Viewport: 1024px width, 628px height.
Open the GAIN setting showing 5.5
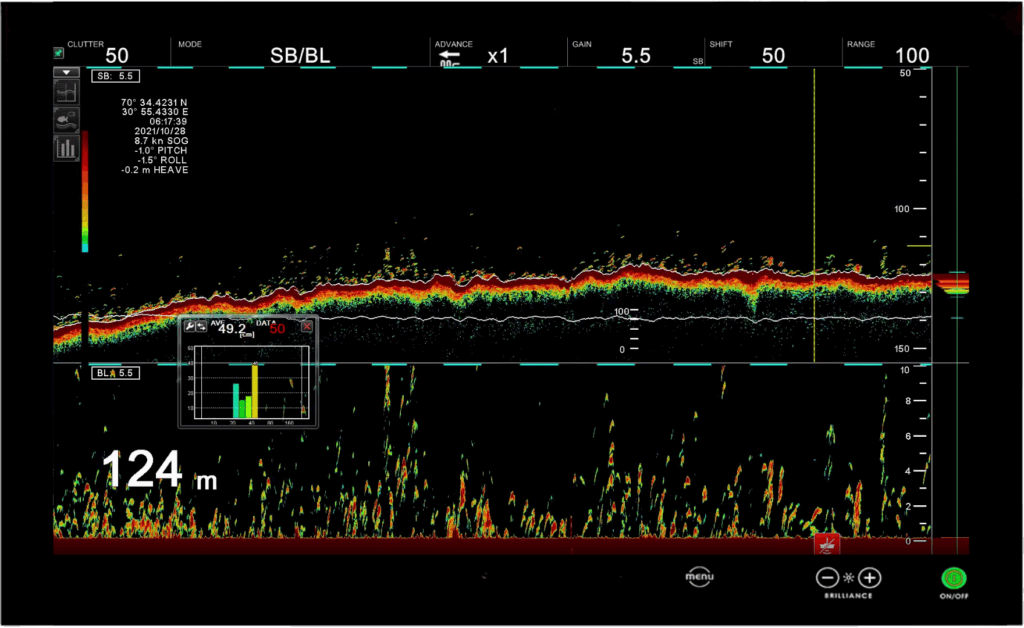click(635, 55)
